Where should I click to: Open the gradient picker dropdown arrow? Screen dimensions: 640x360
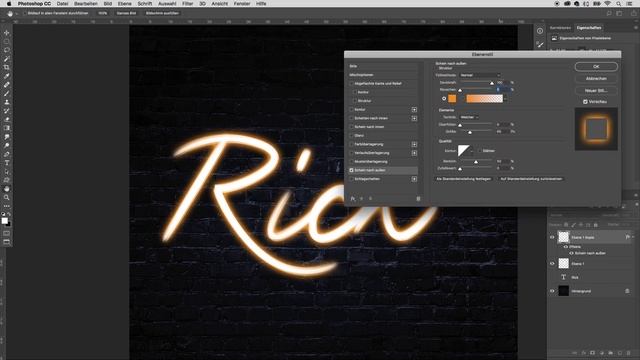coord(505,98)
